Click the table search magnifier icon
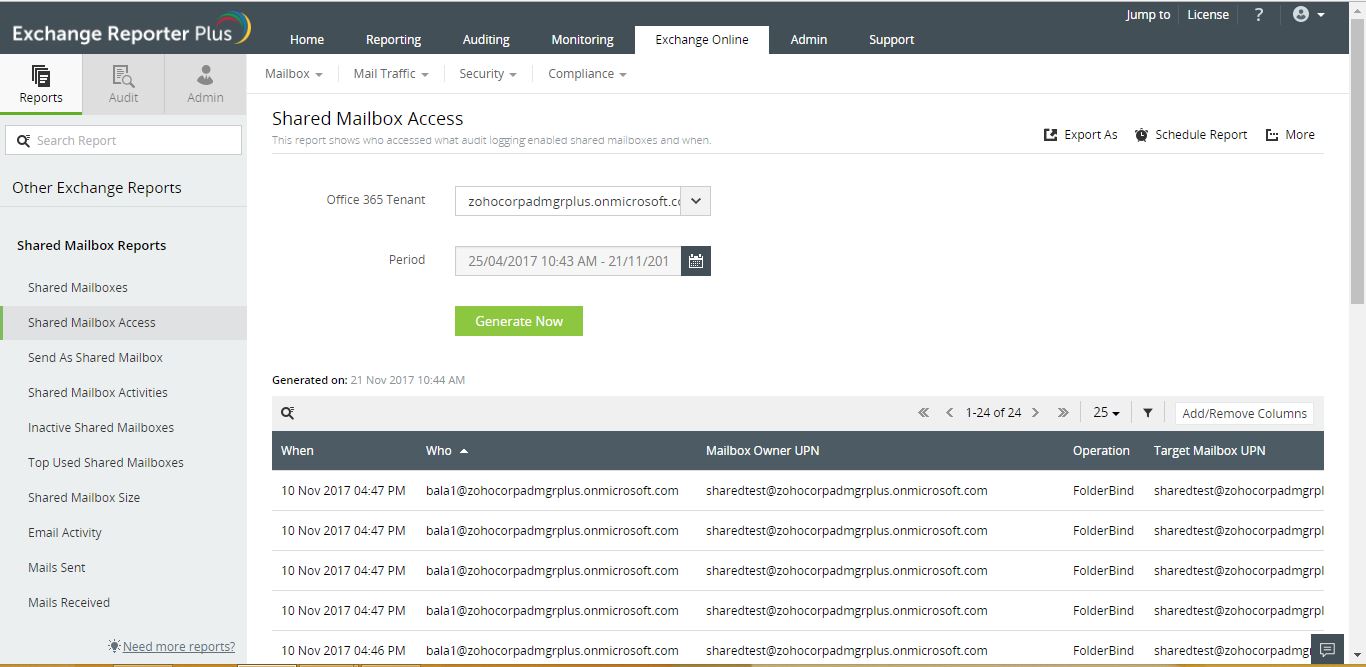1366x667 pixels. [x=287, y=413]
